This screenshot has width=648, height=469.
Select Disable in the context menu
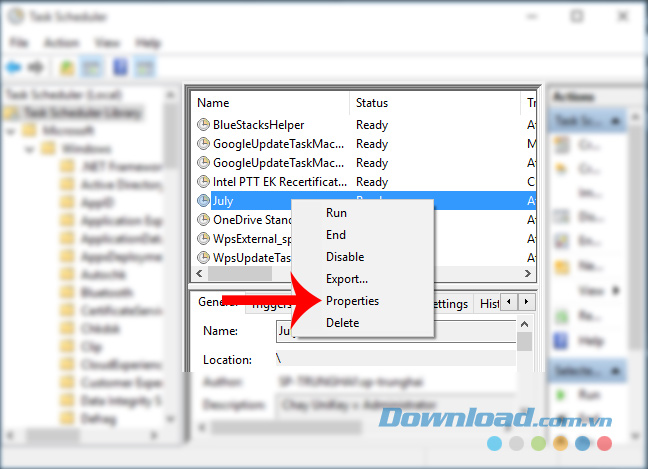(x=345, y=257)
